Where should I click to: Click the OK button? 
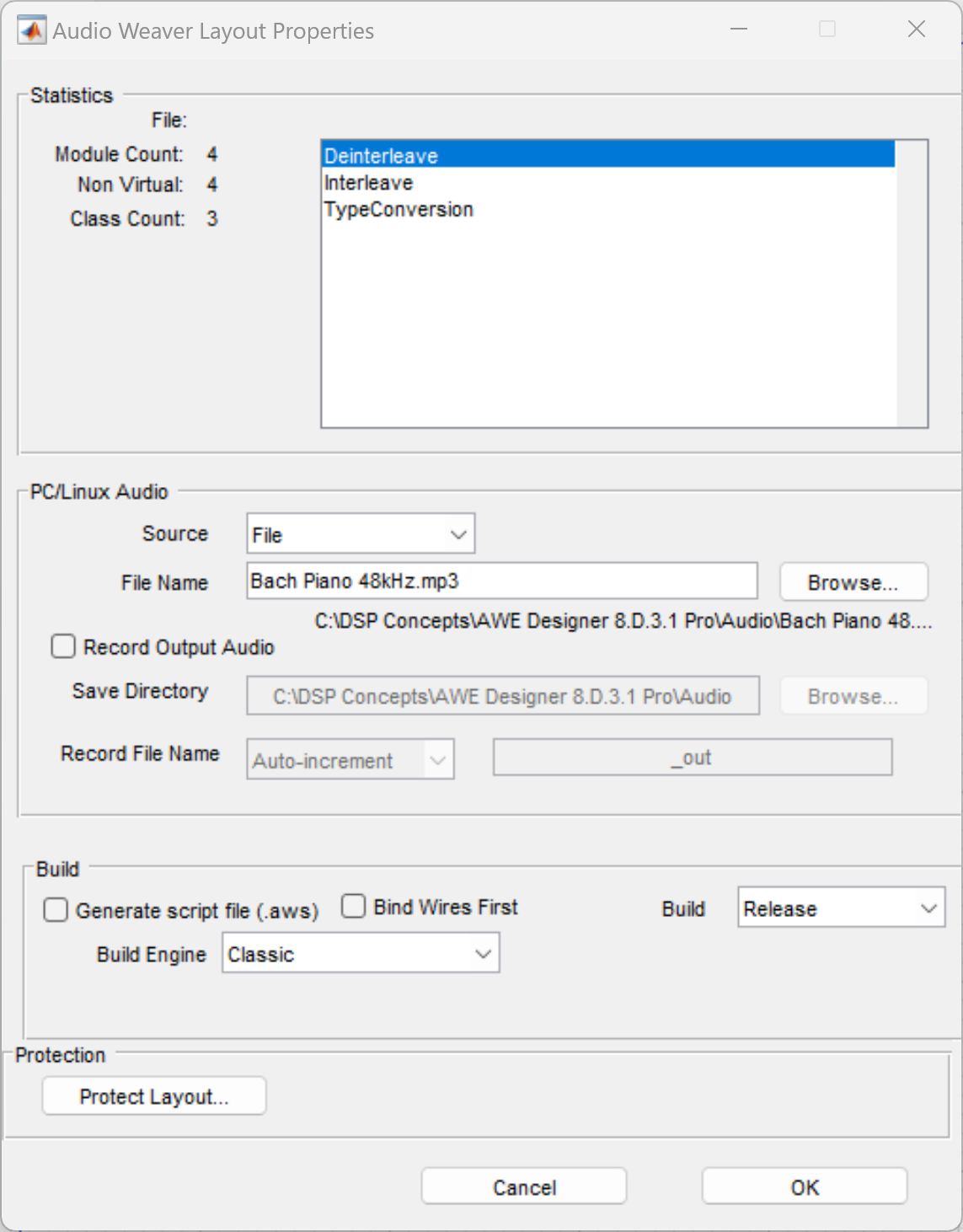click(x=804, y=1186)
